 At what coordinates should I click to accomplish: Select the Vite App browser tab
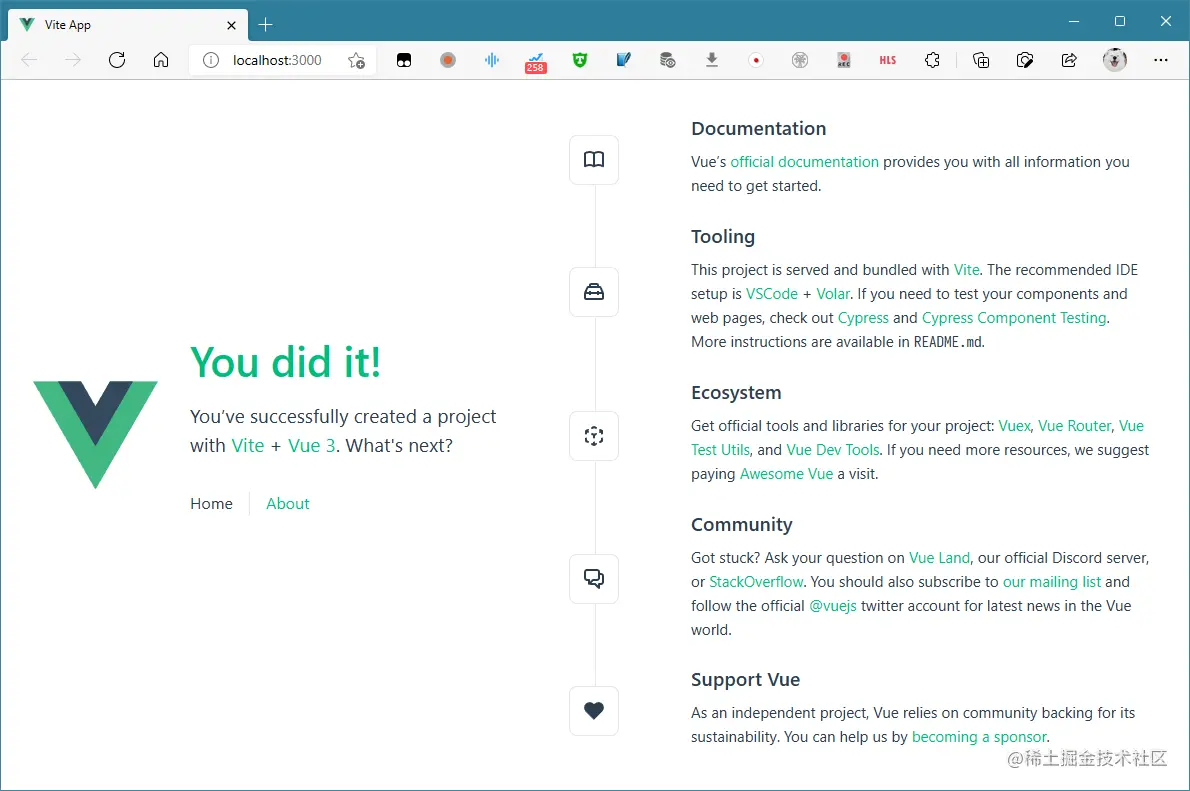[x=128, y=25]
